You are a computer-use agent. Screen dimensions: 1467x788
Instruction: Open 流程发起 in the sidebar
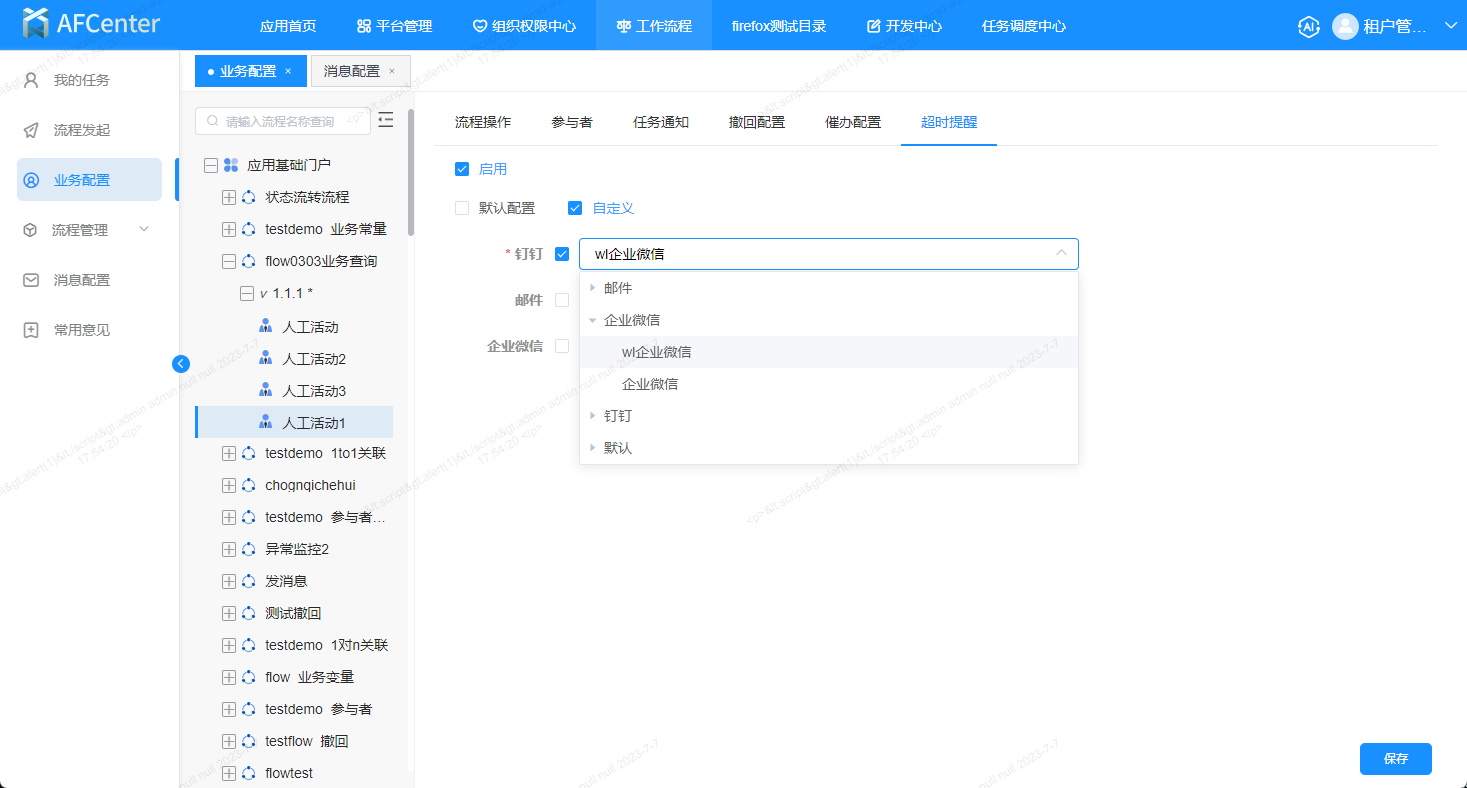pyautogui.click(x=81, y=130)
